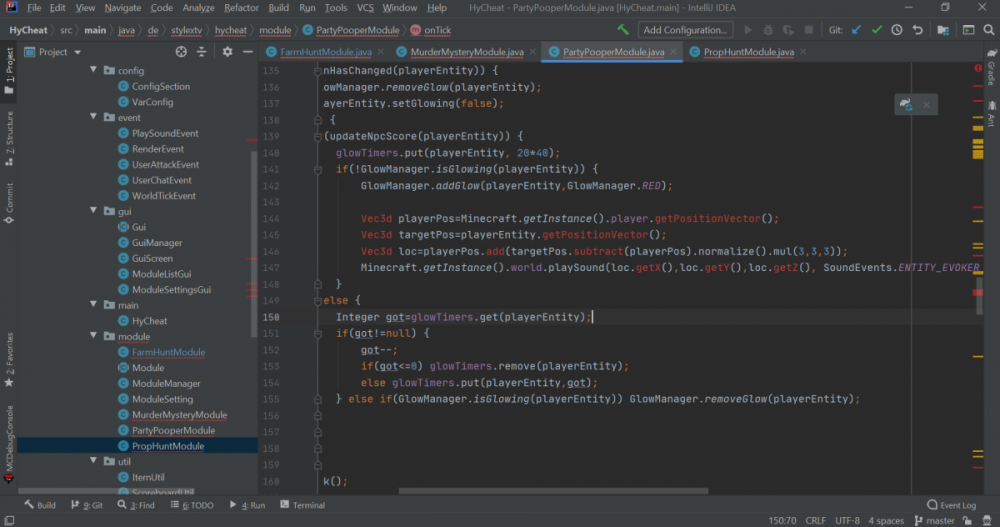Click UTF-8 encoding in status bar

tap(848, 521)
